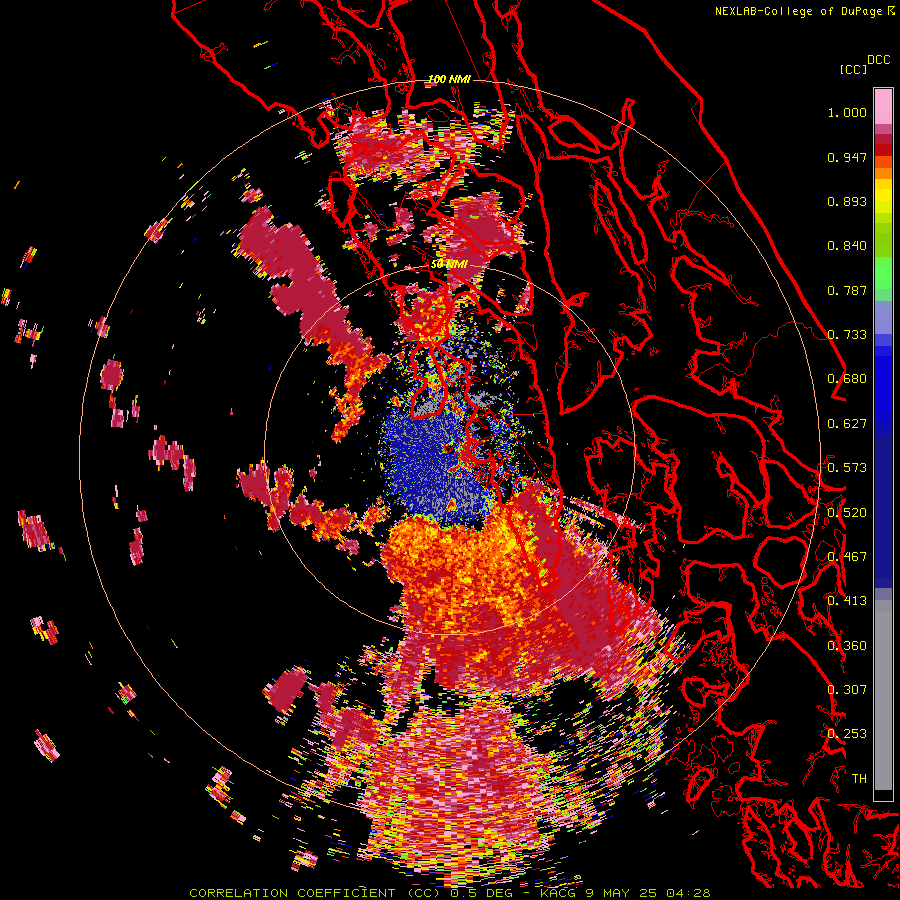Click the TH threshold label
The width and height of the screenshot is (900, 900).
tap(859, 779)
